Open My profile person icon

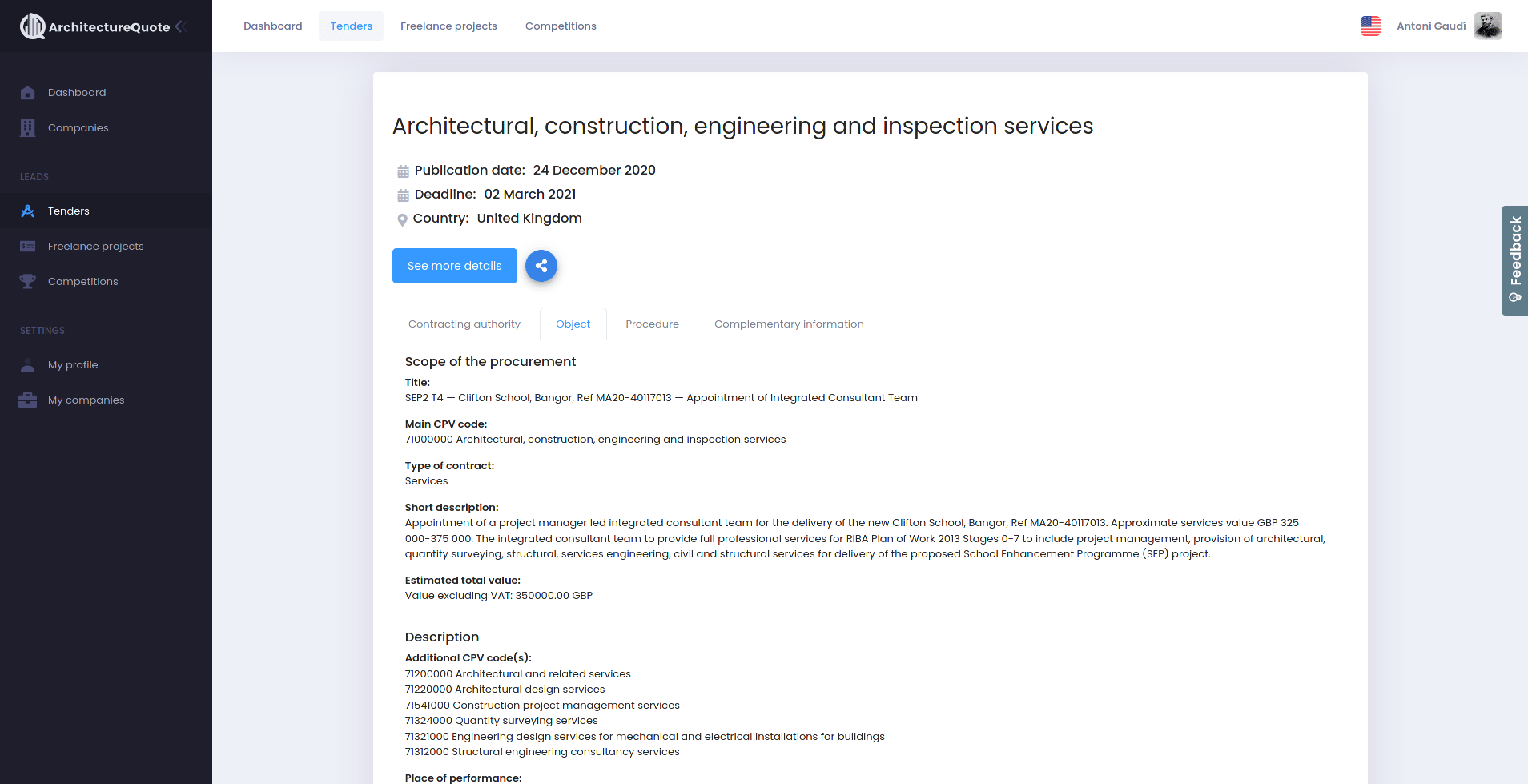pos(28,365)
